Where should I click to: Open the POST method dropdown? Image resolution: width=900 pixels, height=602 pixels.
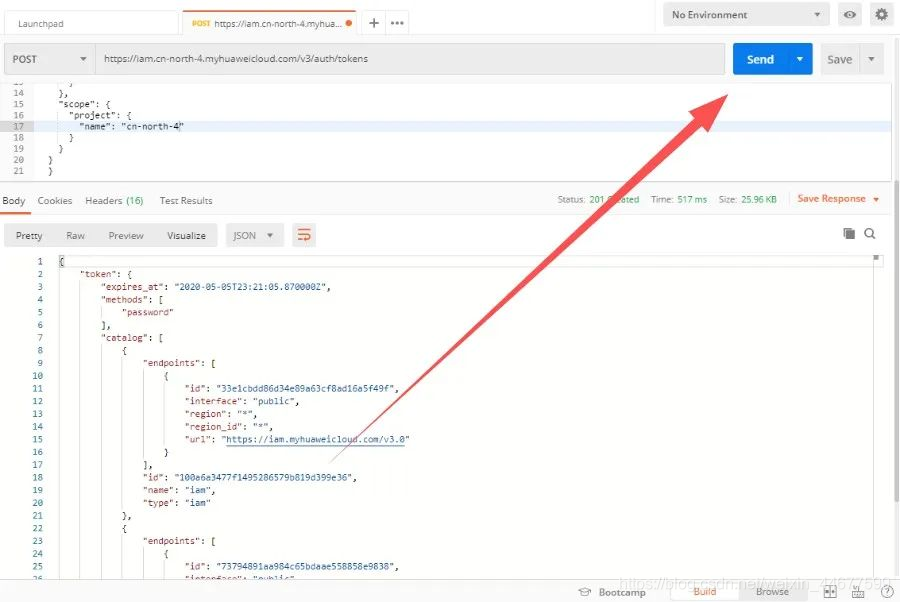49,59
